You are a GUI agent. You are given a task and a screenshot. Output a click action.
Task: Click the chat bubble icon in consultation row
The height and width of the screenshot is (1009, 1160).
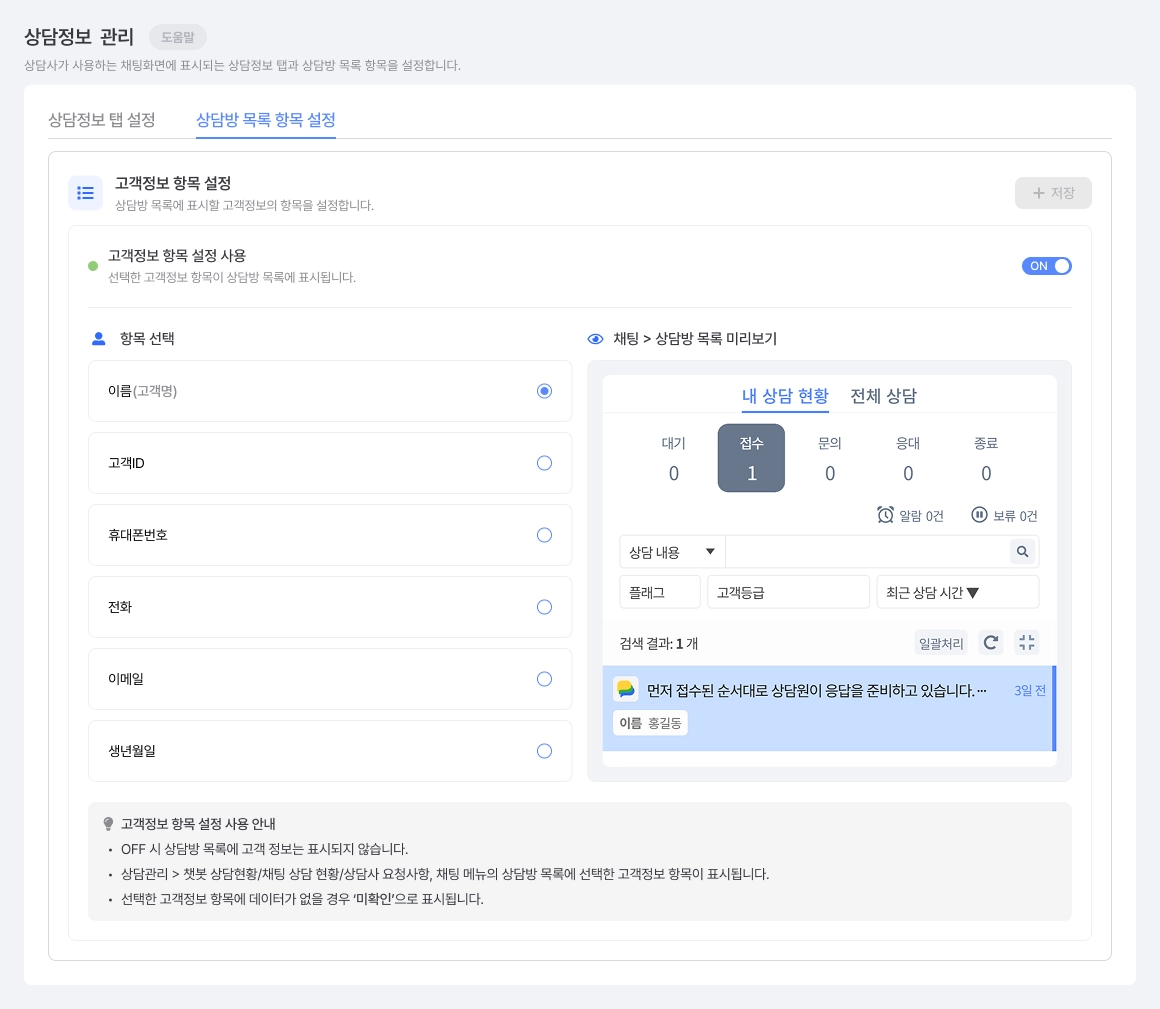click(x=626, y=689)
